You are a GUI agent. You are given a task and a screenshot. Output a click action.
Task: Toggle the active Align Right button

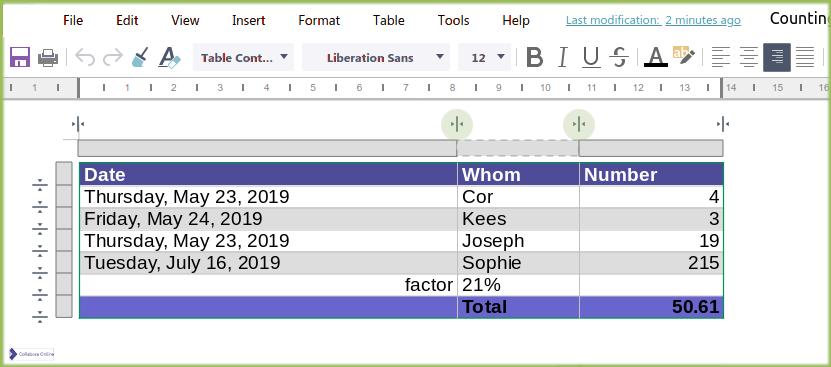(777, 57)
